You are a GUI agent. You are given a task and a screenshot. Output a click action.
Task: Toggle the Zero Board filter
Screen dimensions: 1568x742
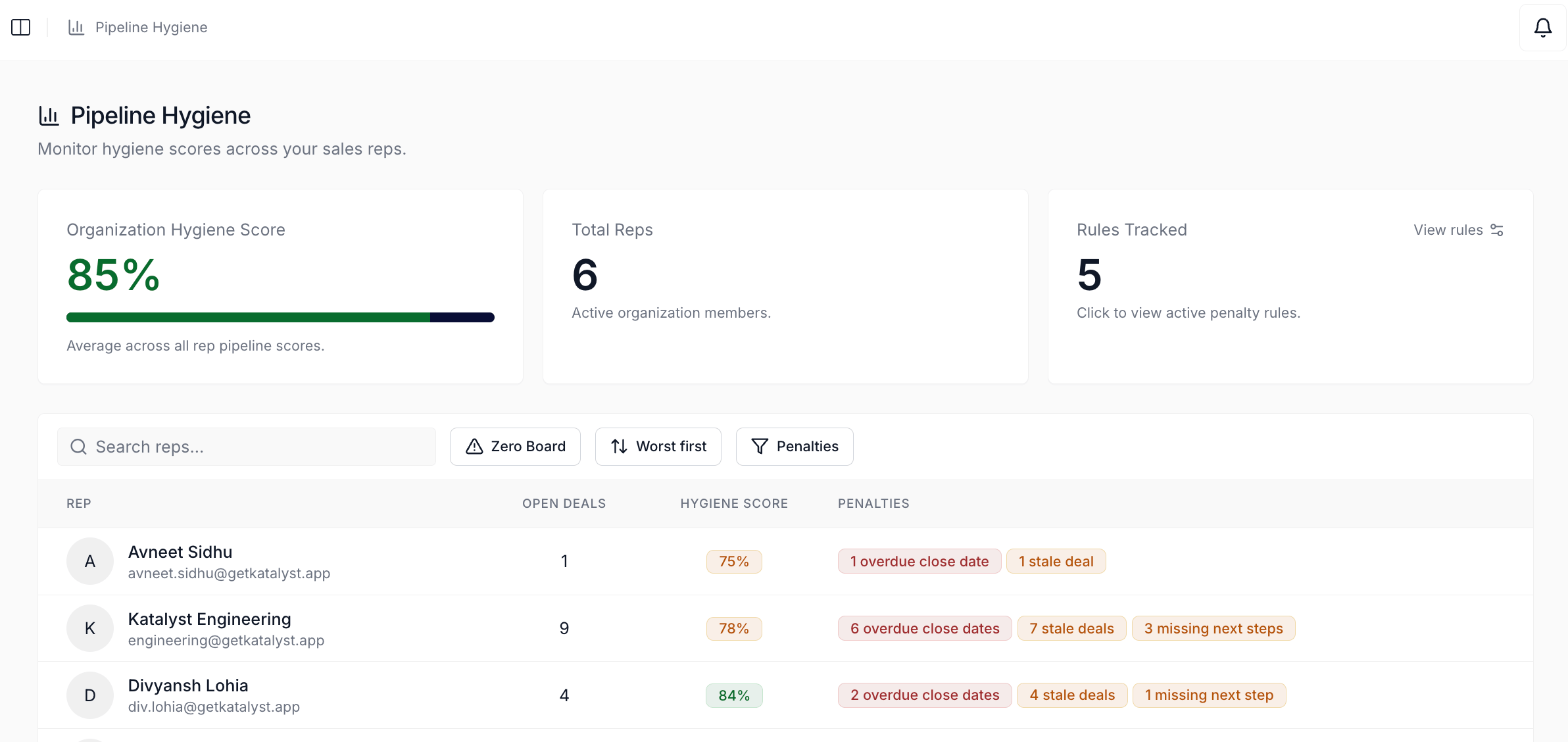[x=515, y=447]
